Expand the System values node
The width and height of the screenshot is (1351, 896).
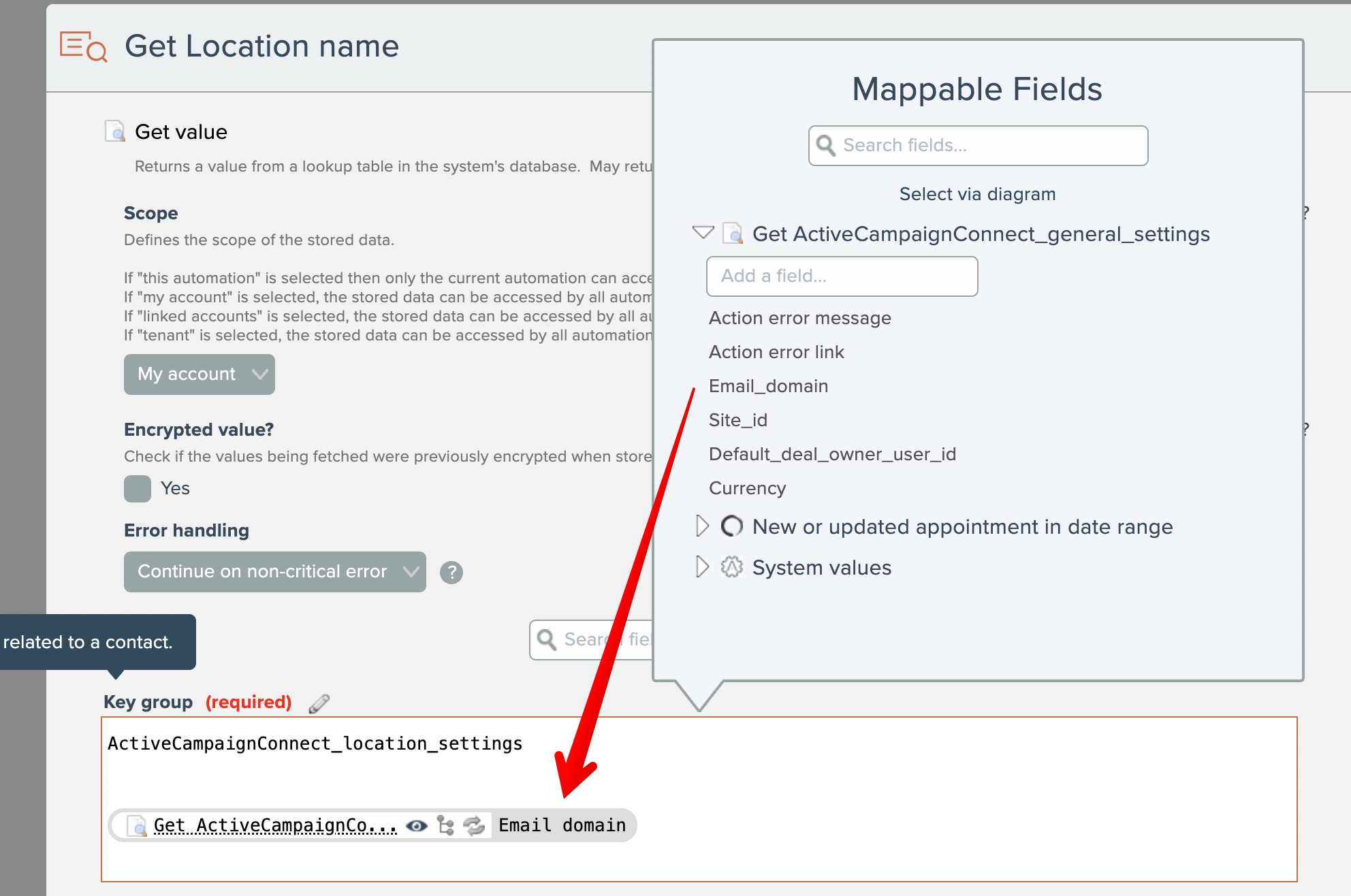pyautogui.click(x=702, y=567)
